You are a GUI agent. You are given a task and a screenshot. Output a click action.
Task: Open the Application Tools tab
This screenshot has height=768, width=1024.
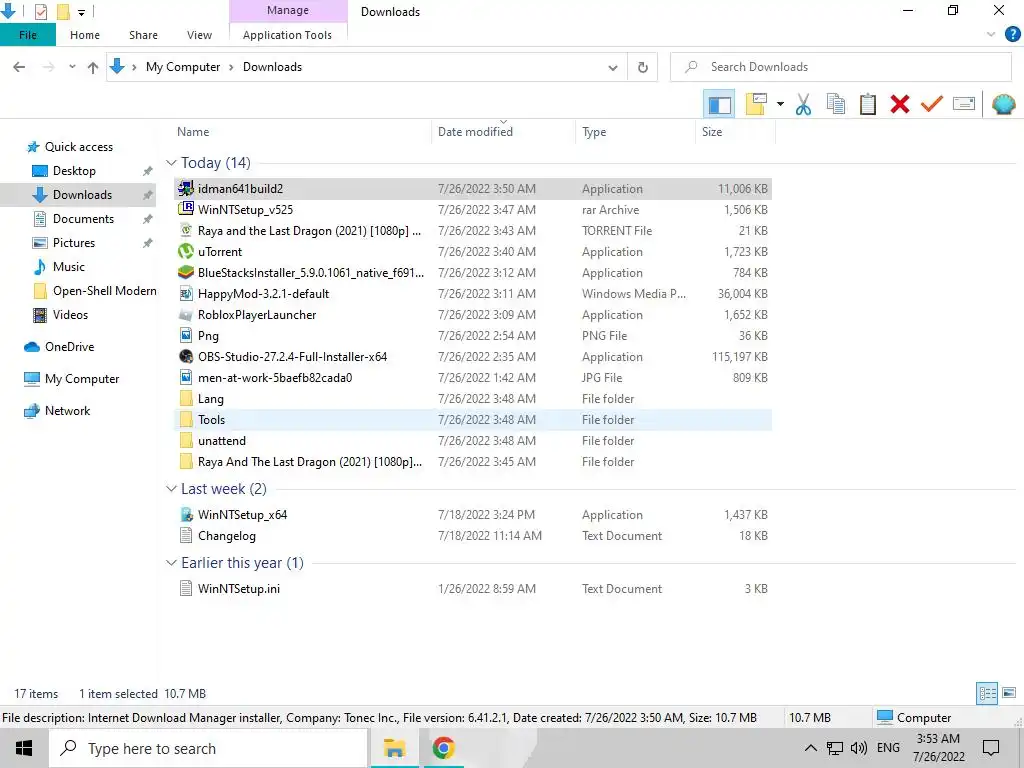coord(287,35)
